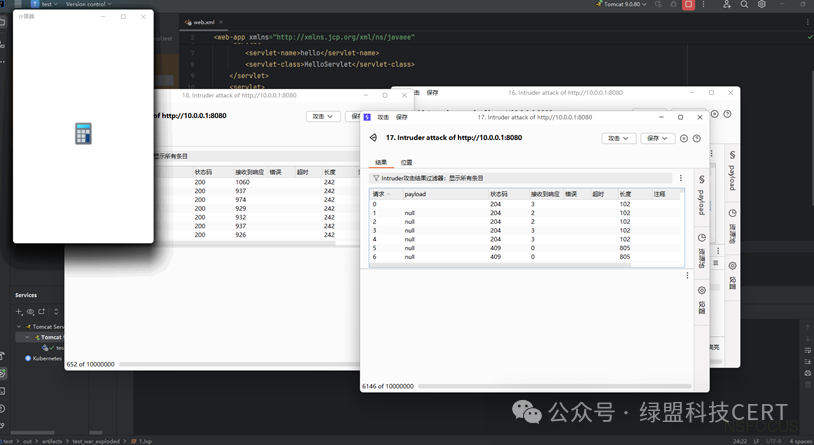Open the help question mark icon in attack 17
The image size is (814, 445).
pyautogui.click(x=697, y=138)
